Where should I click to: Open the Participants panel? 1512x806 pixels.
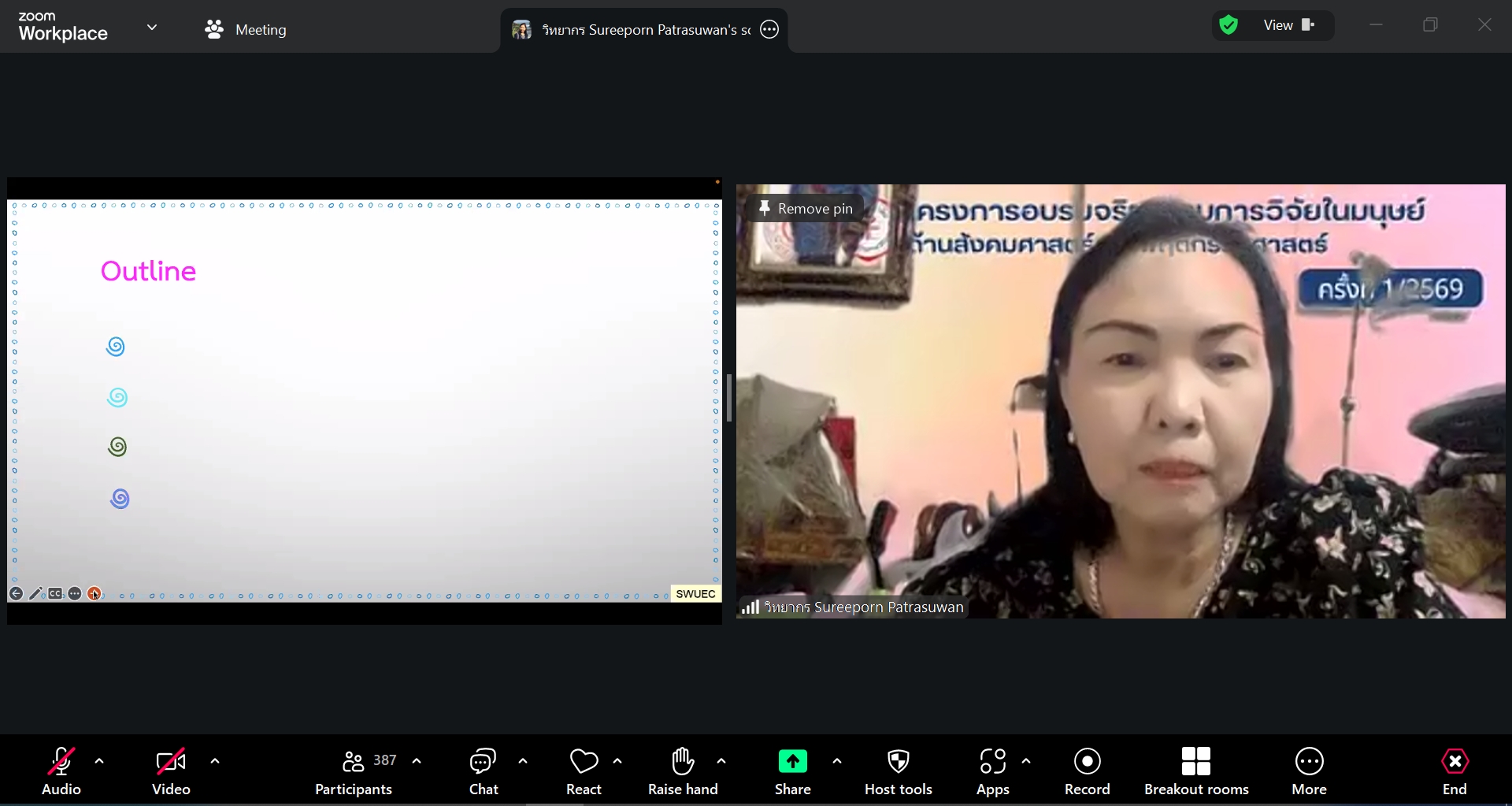pyautogui.click(x=354, y=771)
